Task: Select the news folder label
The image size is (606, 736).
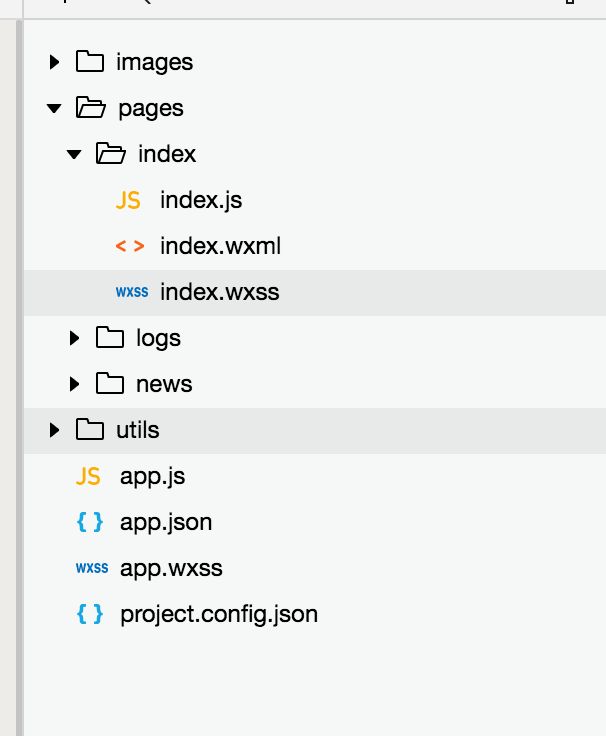Action: (x=164, y=384)
